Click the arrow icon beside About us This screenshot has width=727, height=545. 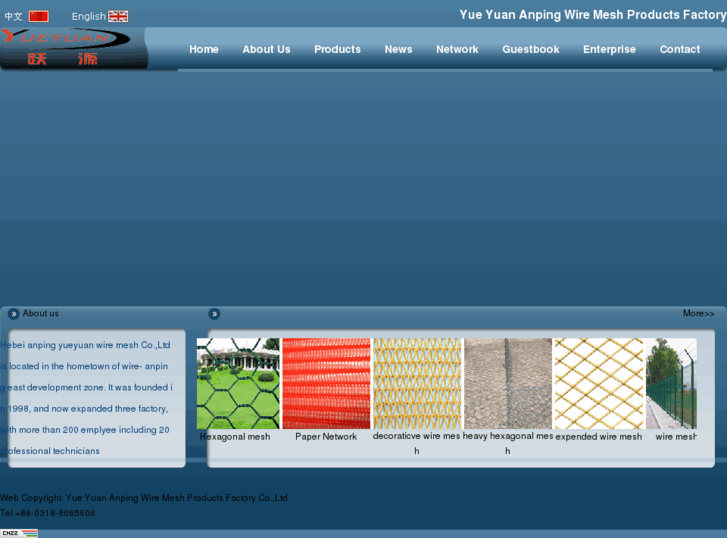13,314
